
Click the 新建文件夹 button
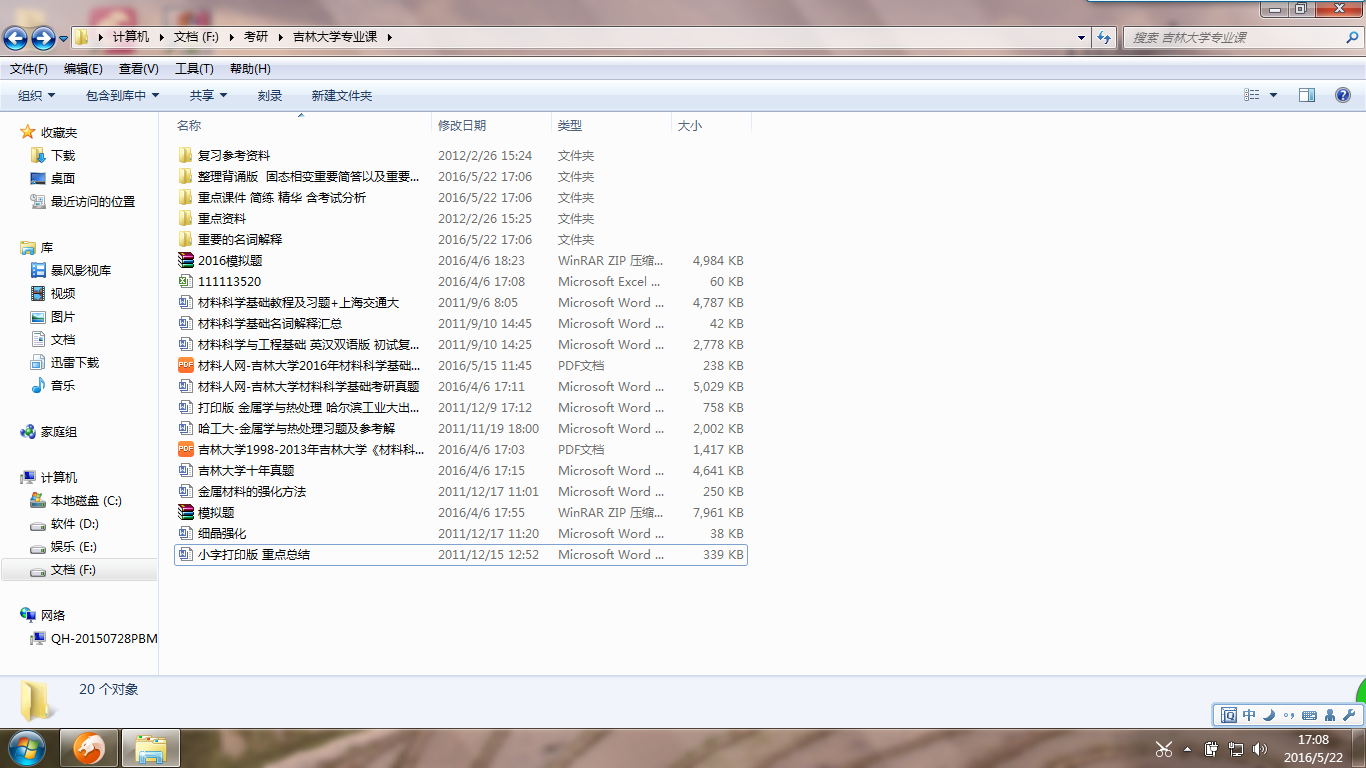point(341,95)
